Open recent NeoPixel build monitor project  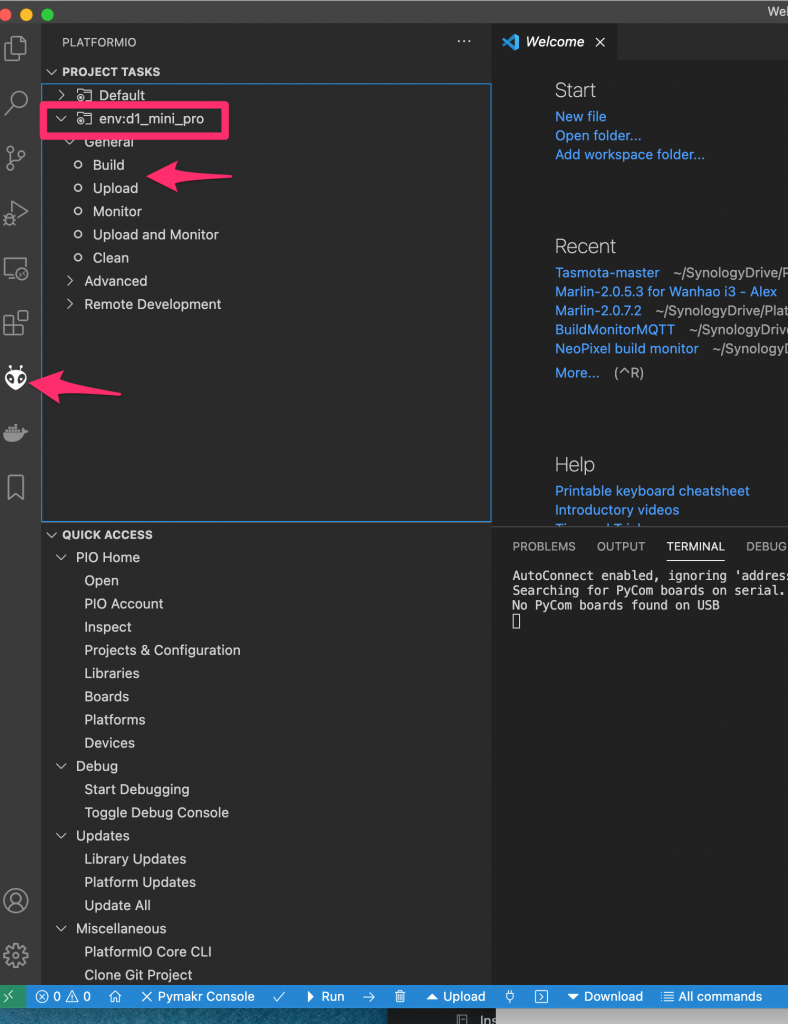coord(627,349)
